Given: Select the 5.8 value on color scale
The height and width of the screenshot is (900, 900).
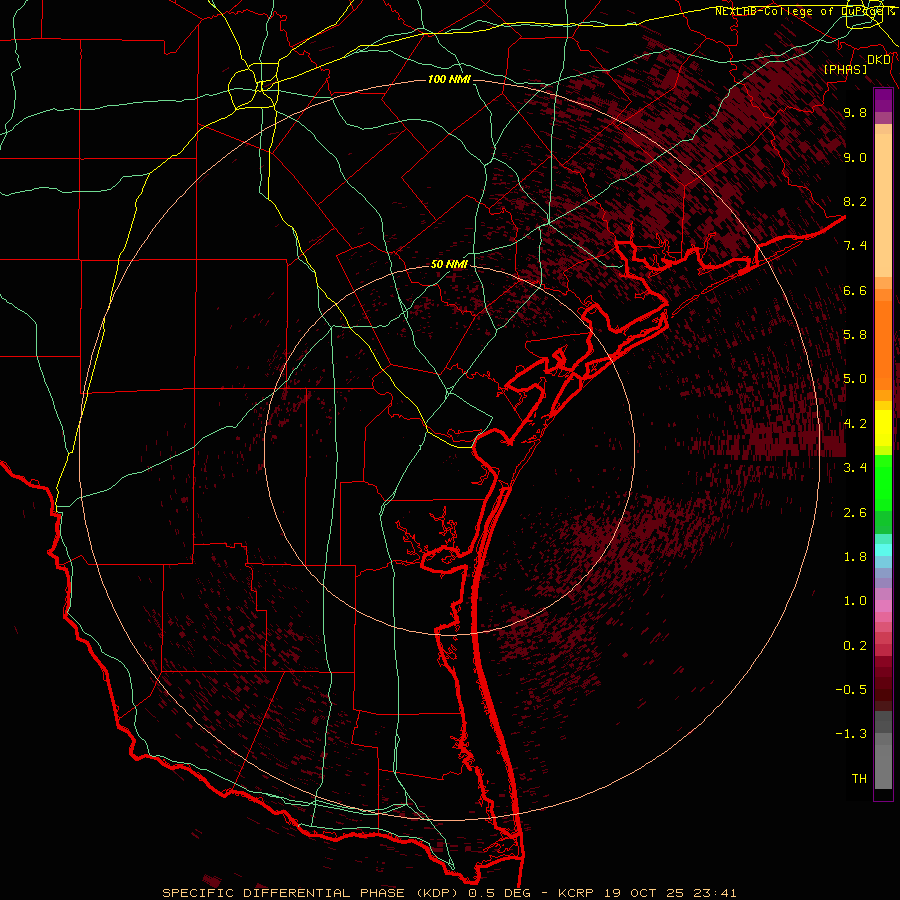Looking at the screenshot, I should [x=855, y=335].
